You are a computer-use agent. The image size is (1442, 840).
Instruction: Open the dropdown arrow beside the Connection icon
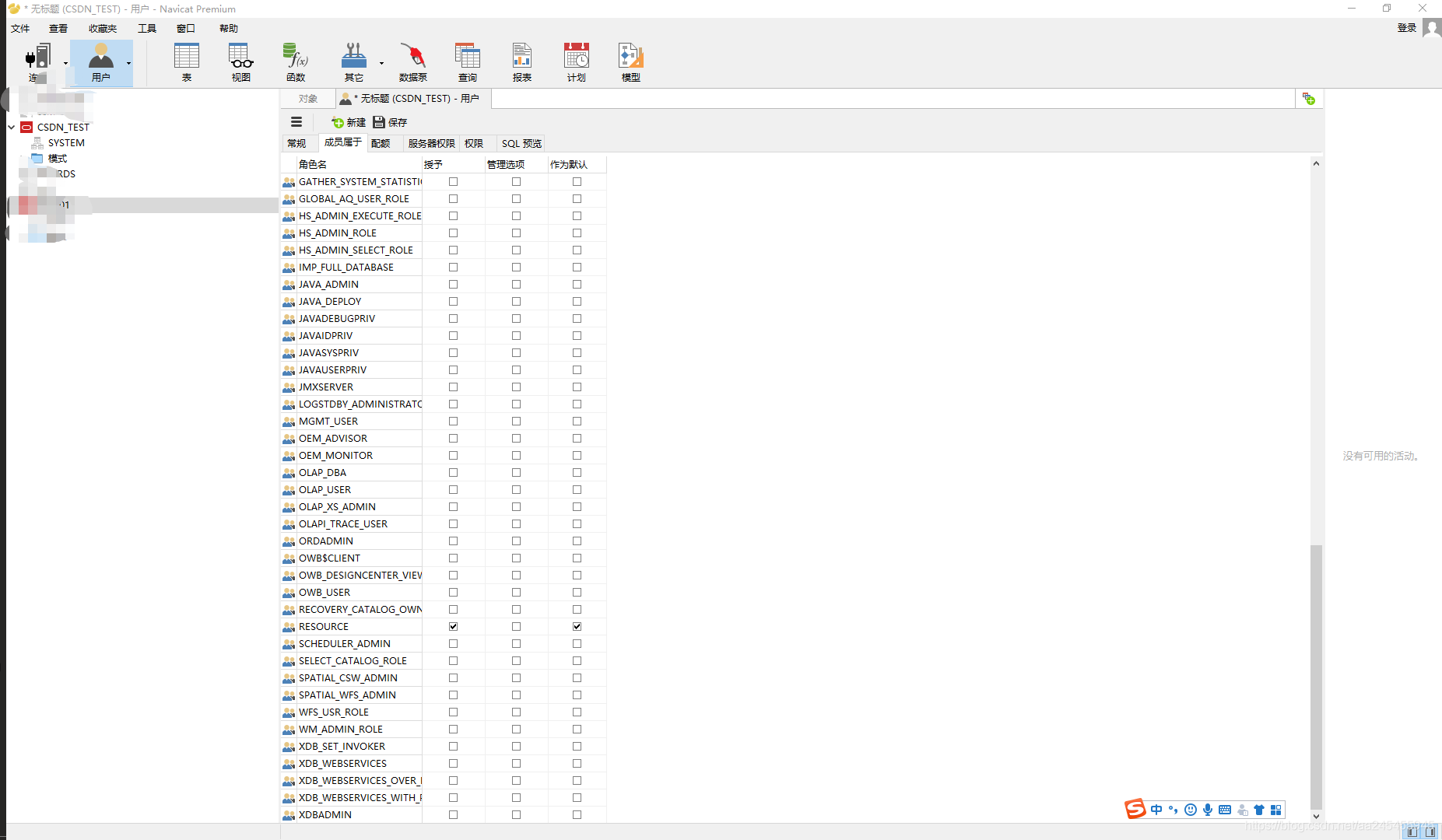click(x=66, y=64)
